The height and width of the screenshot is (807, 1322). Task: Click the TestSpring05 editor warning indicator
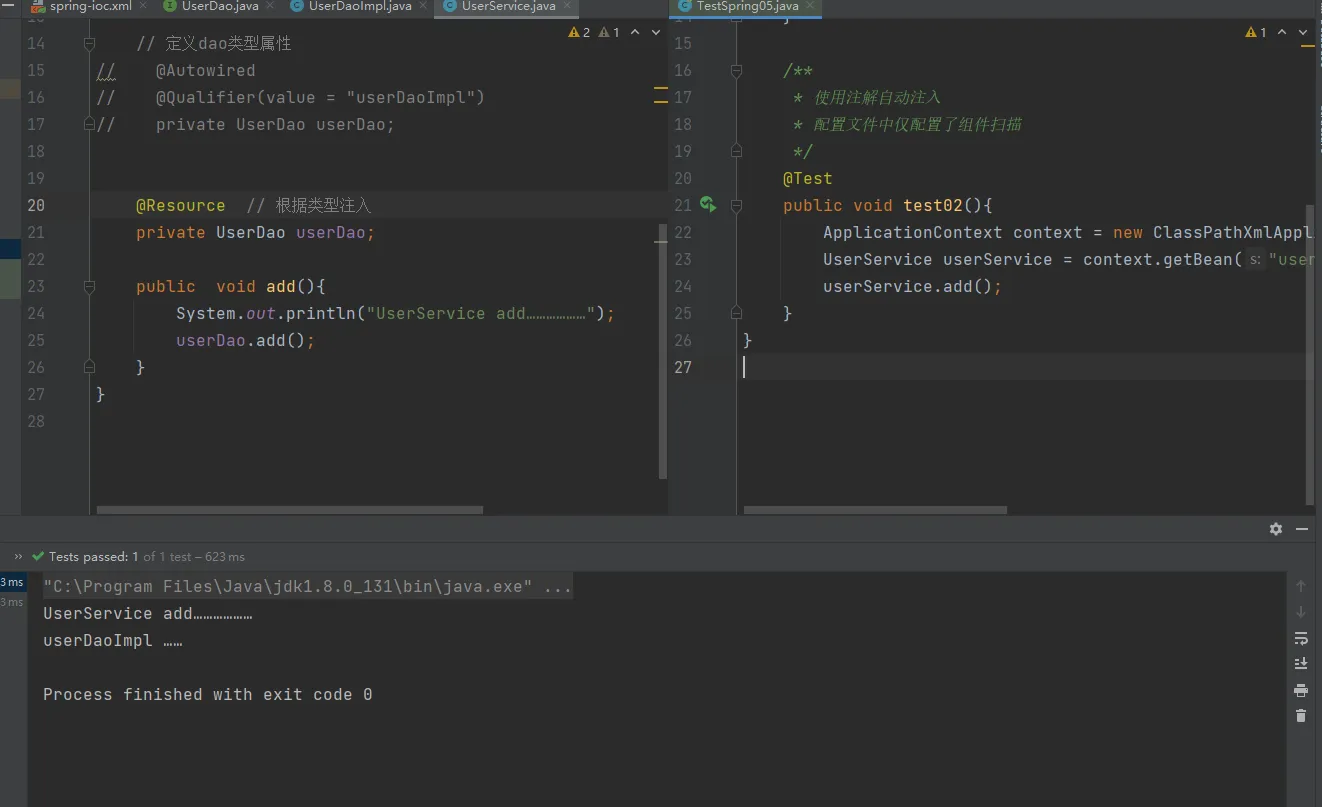pos(1256,33)
